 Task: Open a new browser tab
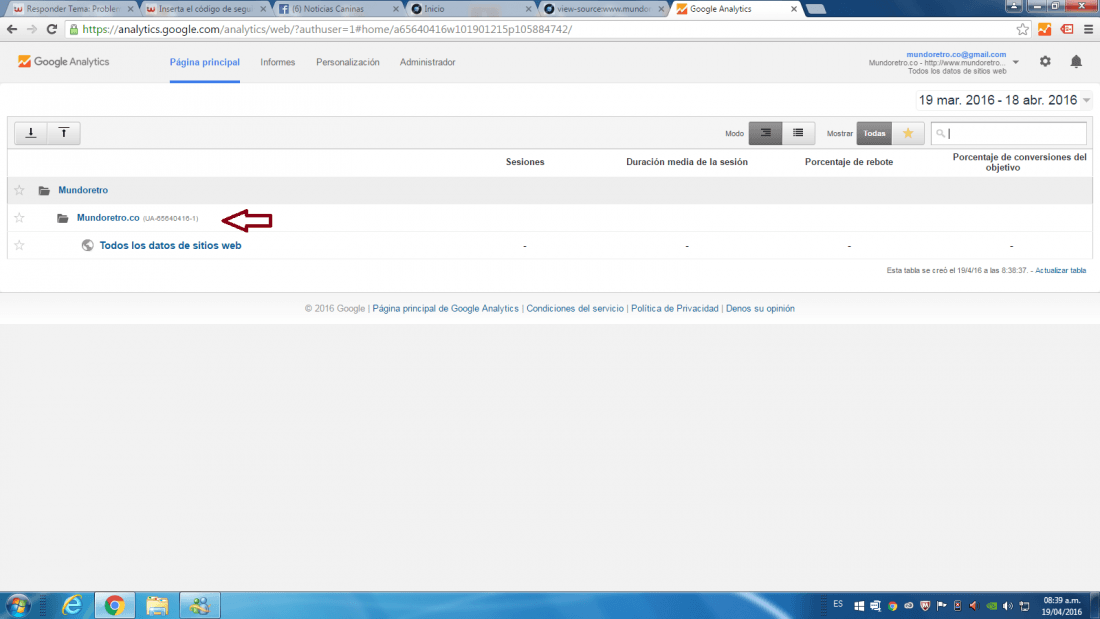coord(815,9)
